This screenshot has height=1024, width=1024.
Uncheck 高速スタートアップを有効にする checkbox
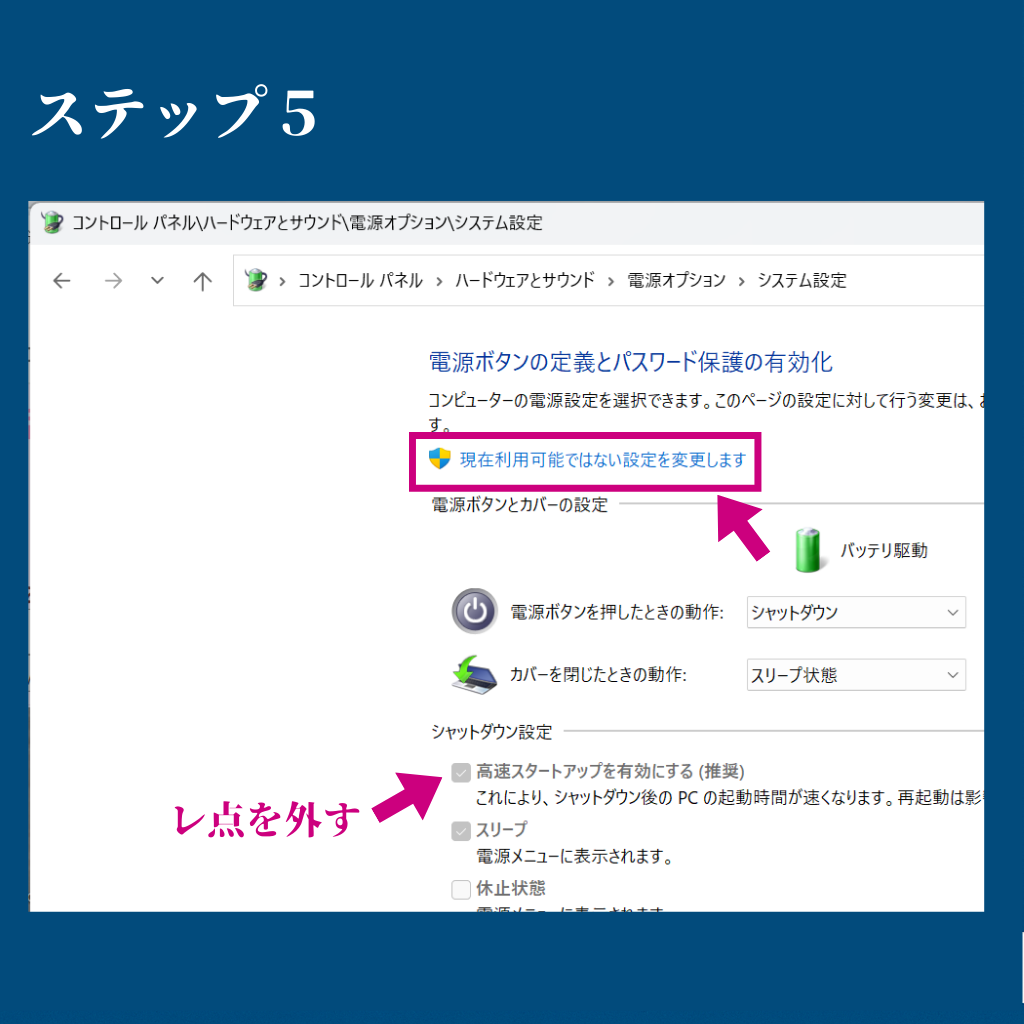(461, 773)
